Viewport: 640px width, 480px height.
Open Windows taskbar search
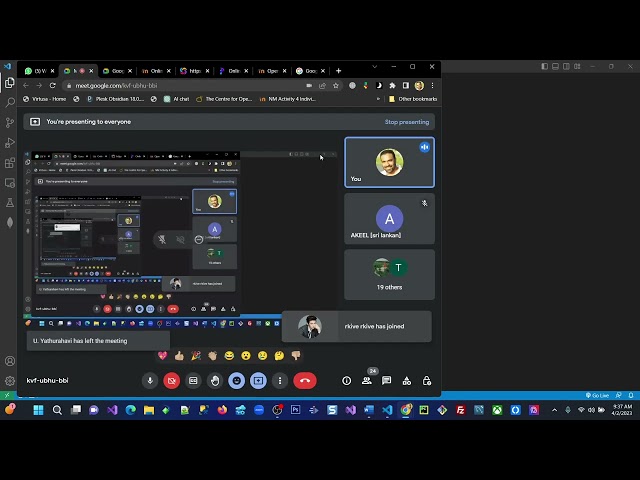click(57, 410)
